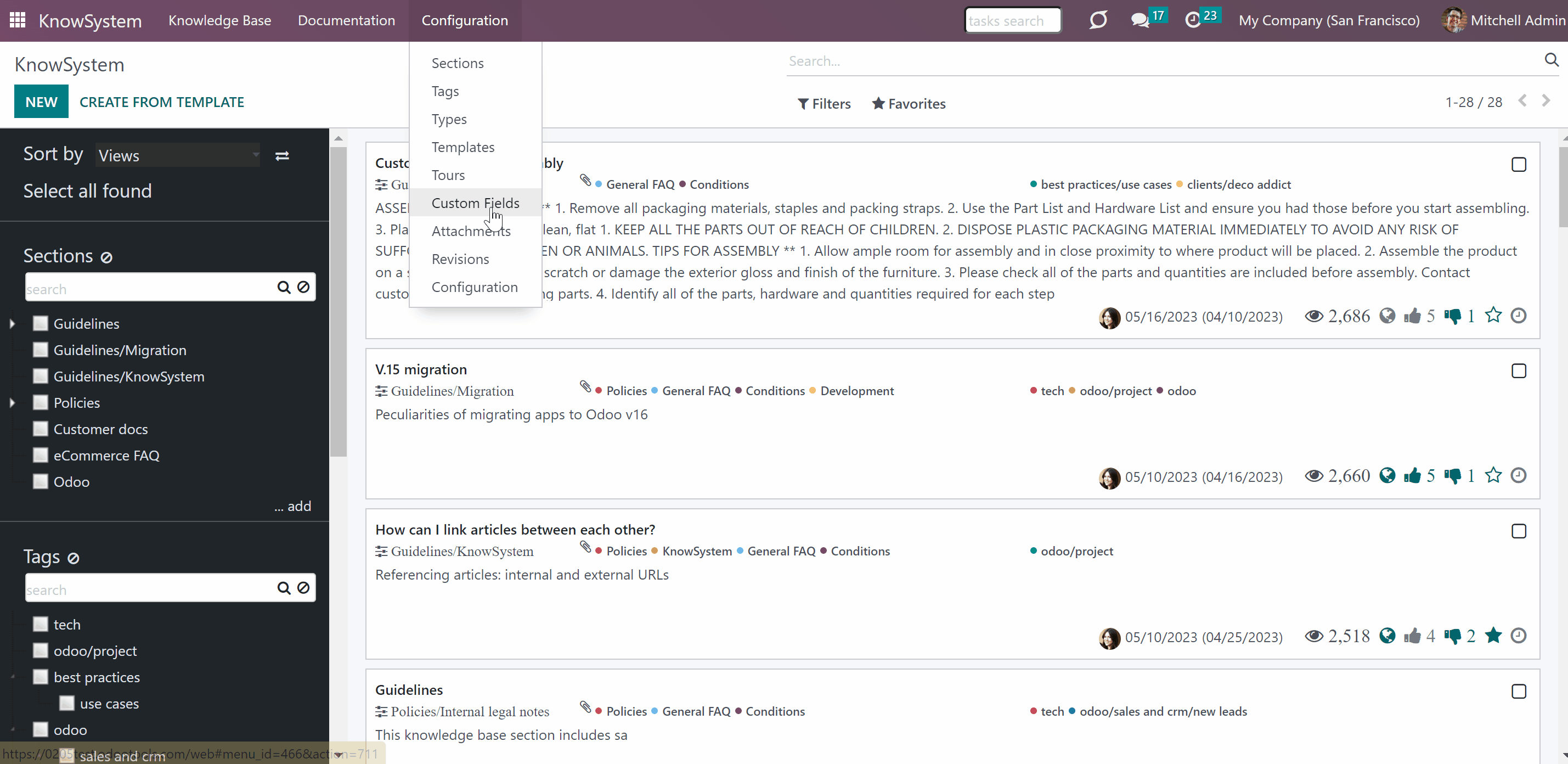Click the activity refresh icon in navbar
Viewport: 1568px width, 764px height.
pyautogui.click(x=1098, y=20)
